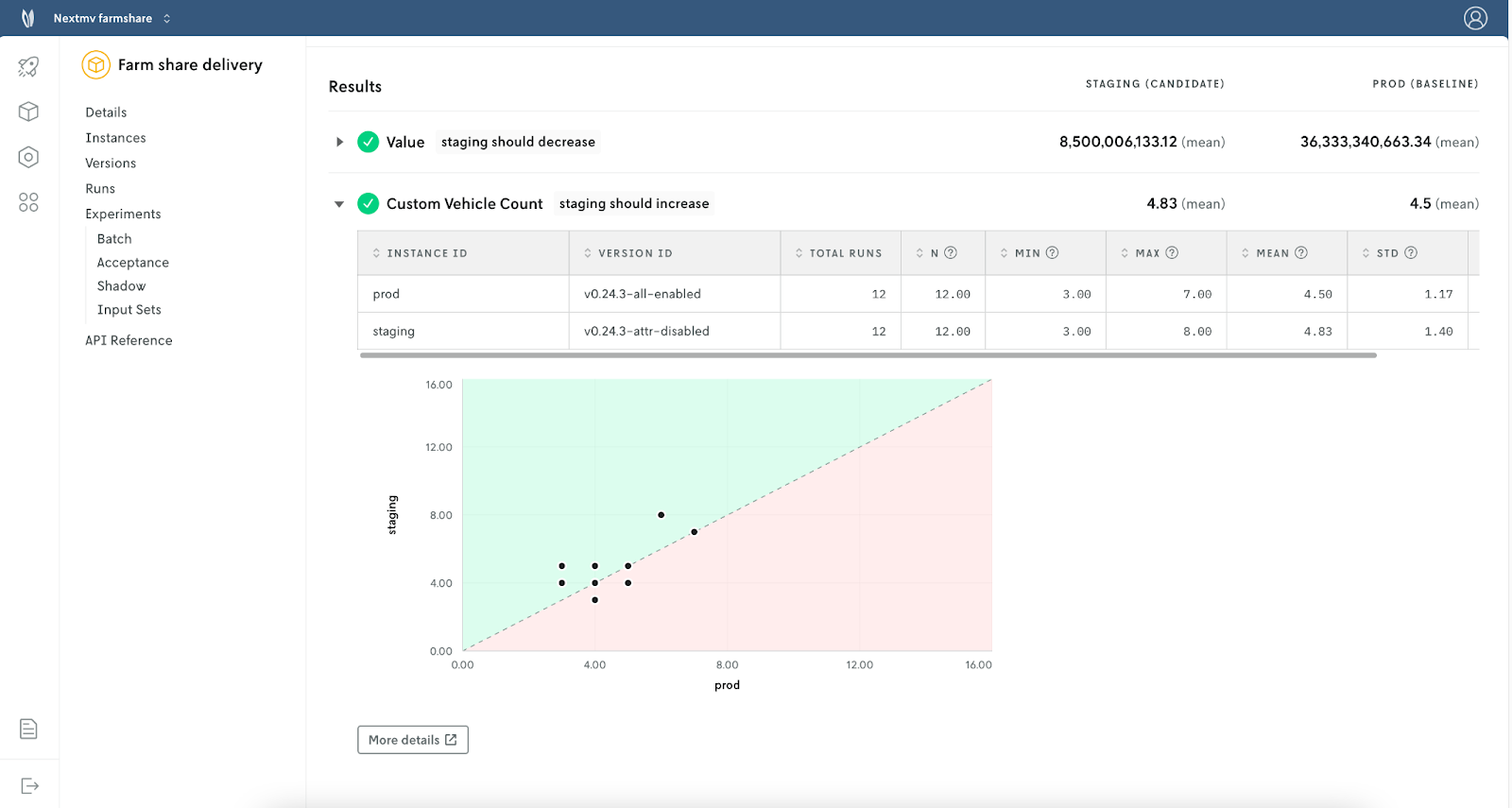Select Runs in the side navigation

[x=100, y=189]
